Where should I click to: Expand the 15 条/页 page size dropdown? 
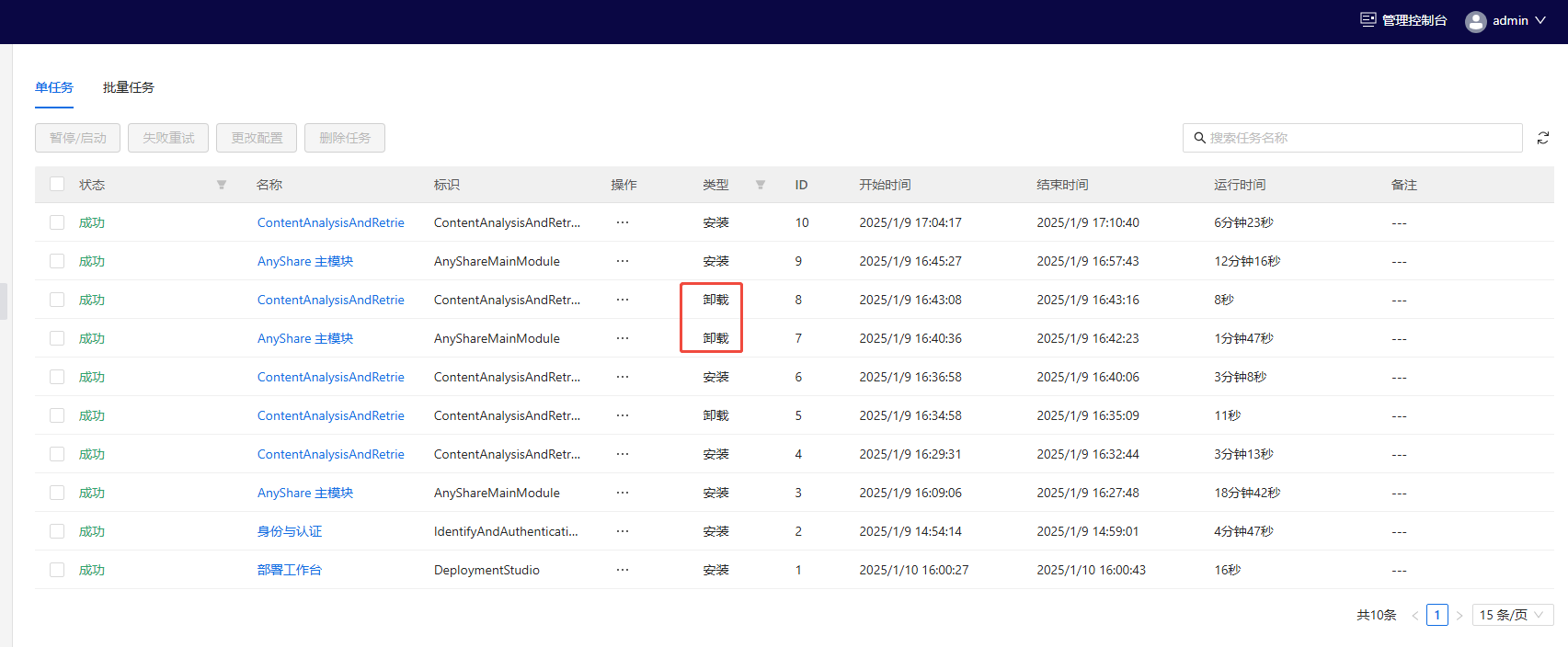click(1512, 615)
